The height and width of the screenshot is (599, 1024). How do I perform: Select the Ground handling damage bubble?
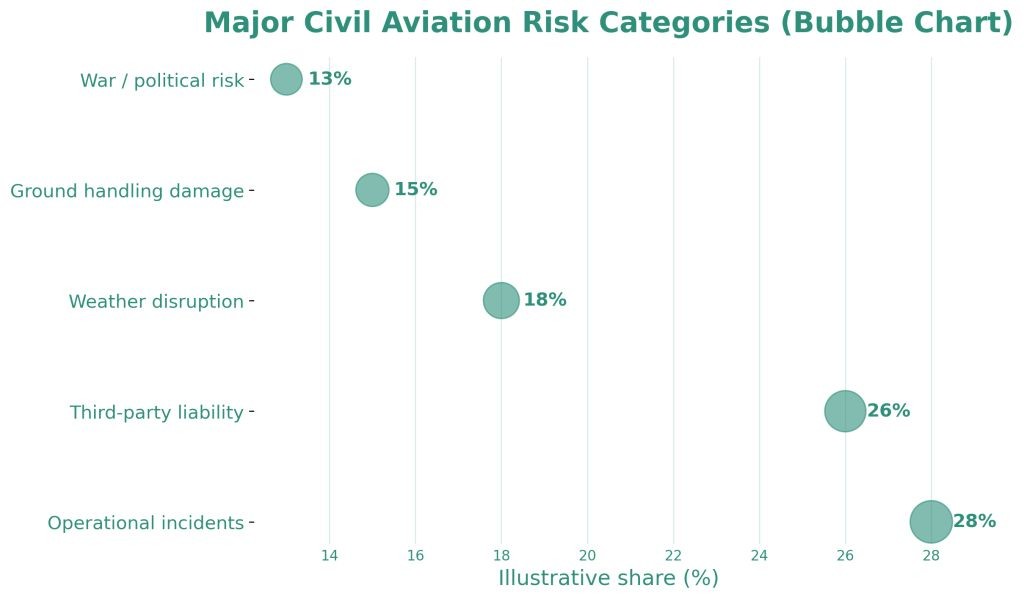click(x=372, y=190)
